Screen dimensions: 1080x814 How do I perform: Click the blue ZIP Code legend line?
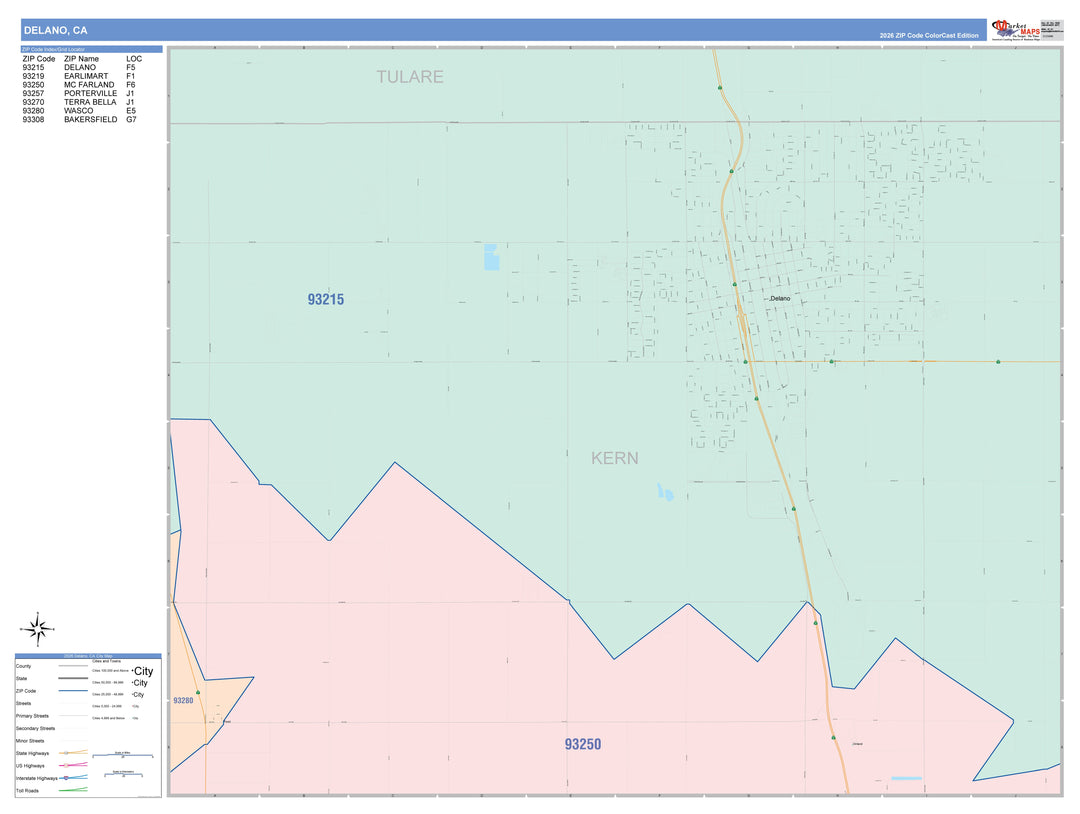pyautogui.click(x=73, y=691)
